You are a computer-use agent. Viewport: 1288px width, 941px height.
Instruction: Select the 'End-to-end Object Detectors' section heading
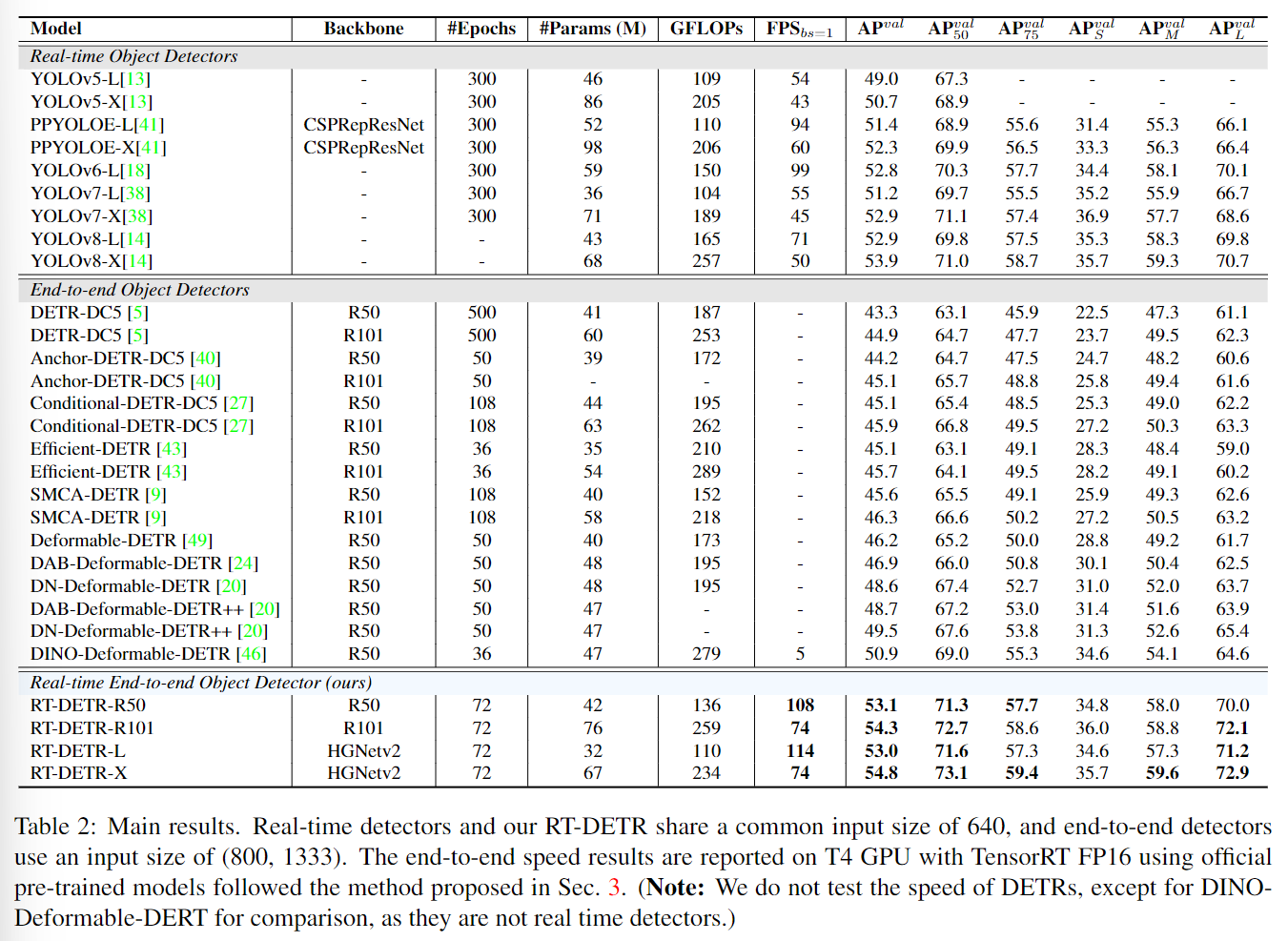click(x=140, y=290)
